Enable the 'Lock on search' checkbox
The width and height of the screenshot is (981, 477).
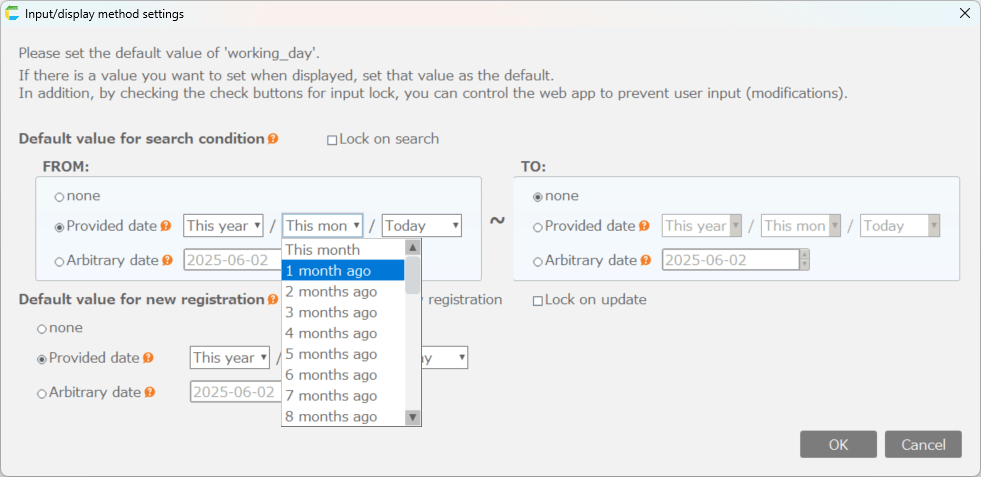pos(333,140)
